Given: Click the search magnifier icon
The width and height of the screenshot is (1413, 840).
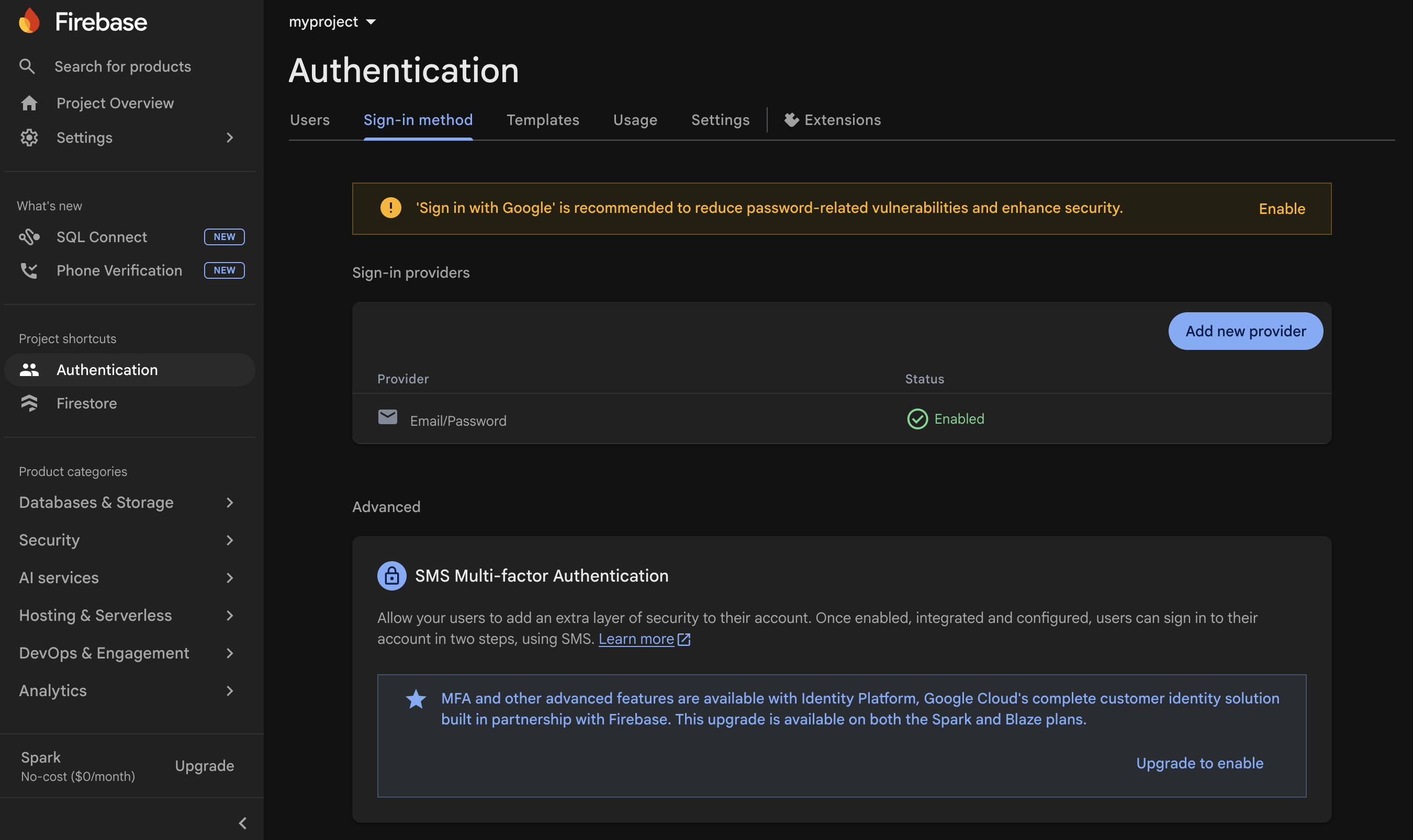Looking at the screenshot, I should pos(27,66).
